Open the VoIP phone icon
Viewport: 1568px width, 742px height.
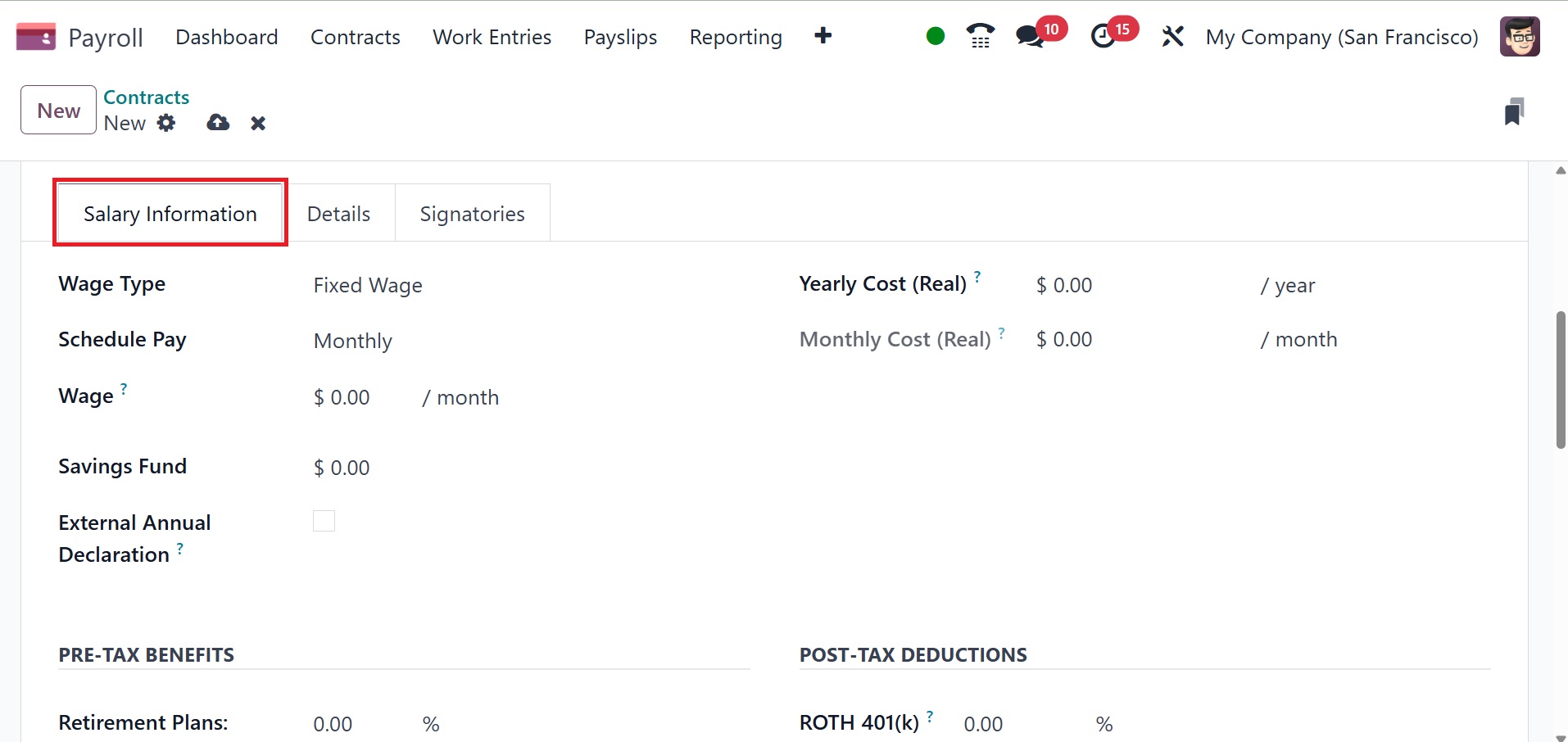pyautogui.click(x=980, y=36)
